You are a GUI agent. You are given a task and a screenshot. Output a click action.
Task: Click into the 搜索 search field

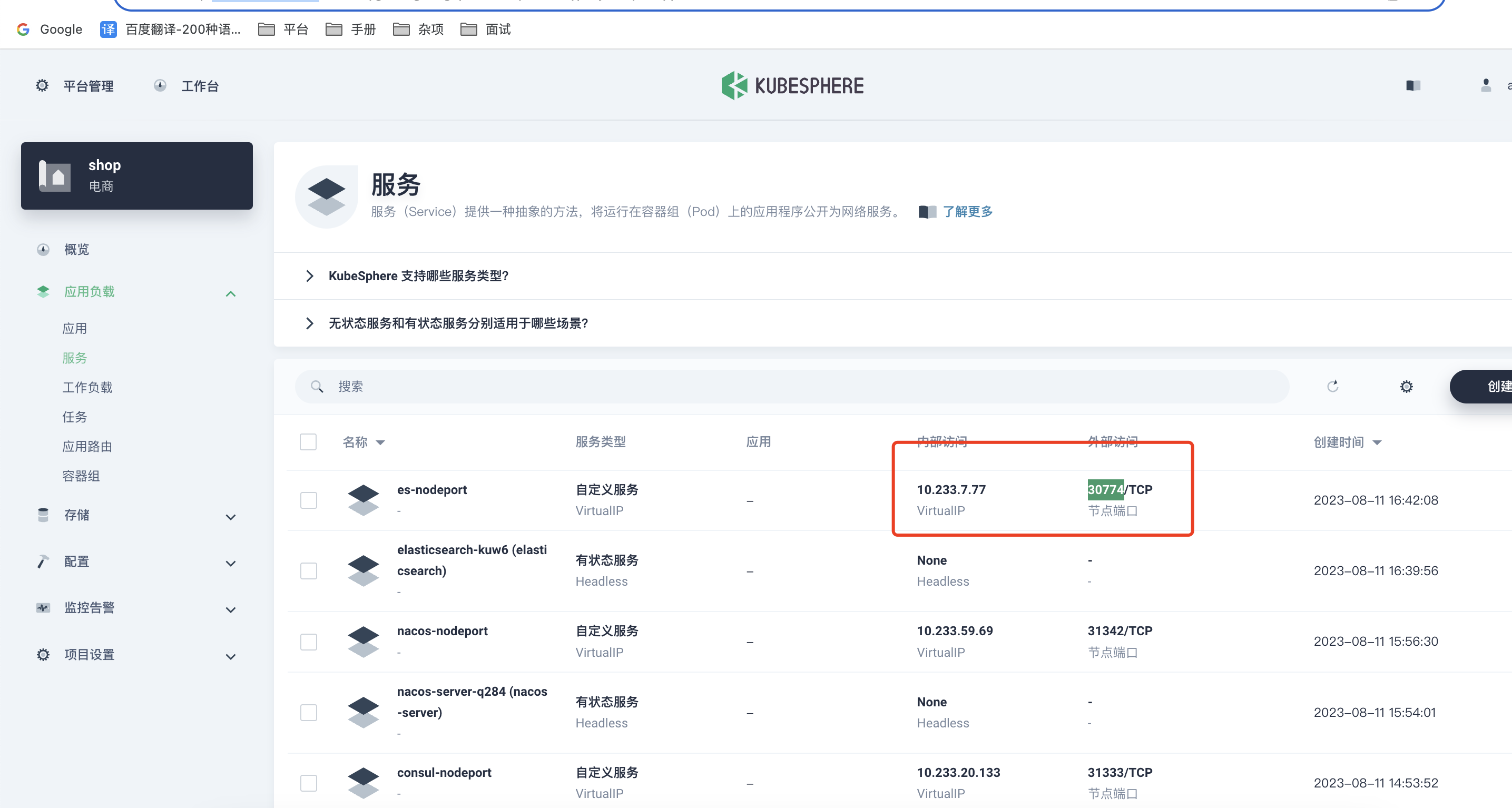(792, 386)
